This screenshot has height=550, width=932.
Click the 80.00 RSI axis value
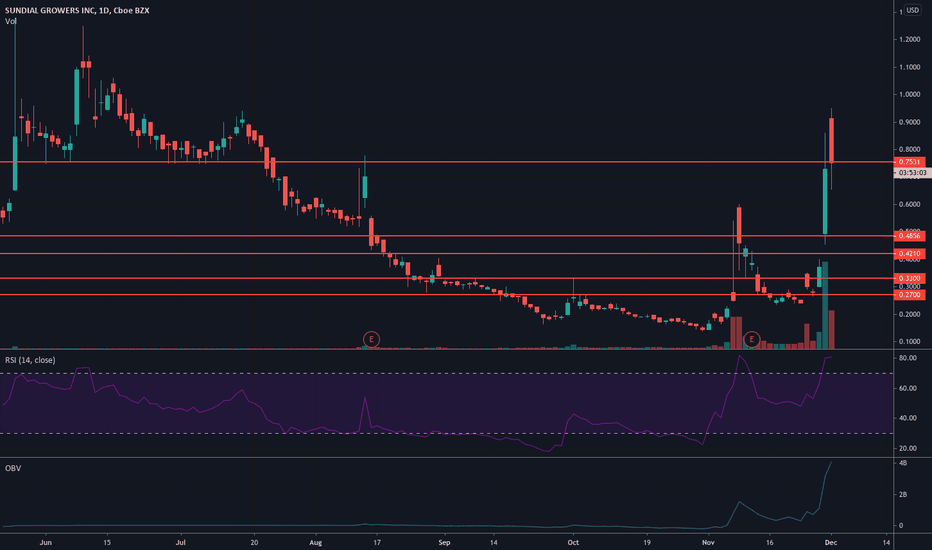(x=908, y=359)
